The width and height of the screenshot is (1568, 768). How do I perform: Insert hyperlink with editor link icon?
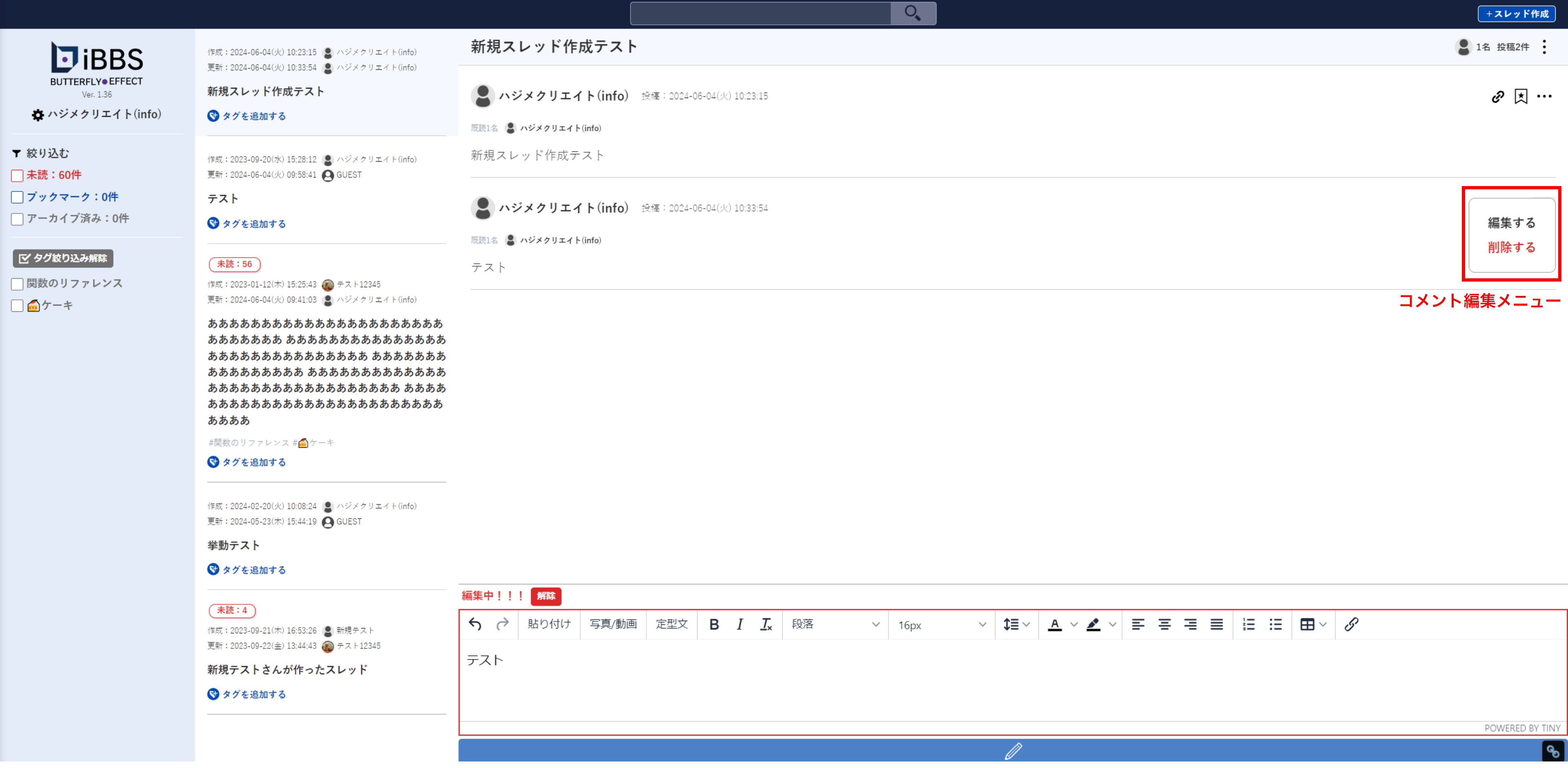tap(1351, 624)
